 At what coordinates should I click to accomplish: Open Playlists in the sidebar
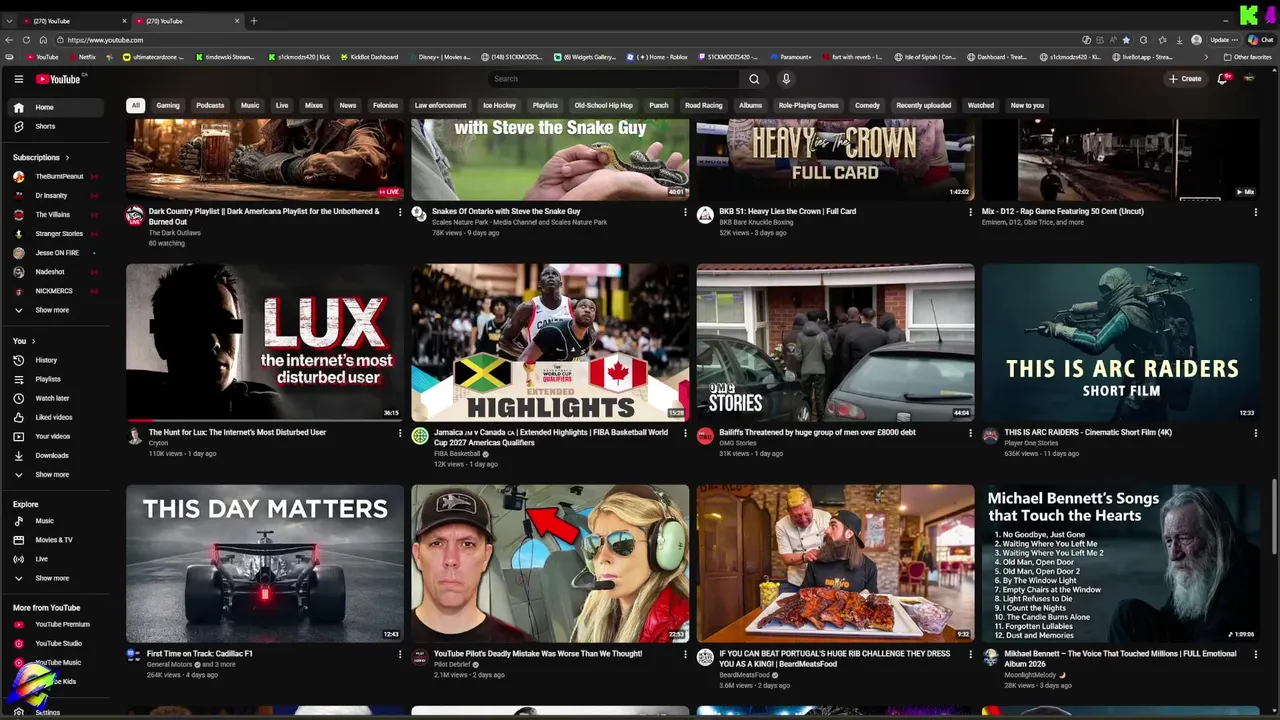click(x=56, y=379)
